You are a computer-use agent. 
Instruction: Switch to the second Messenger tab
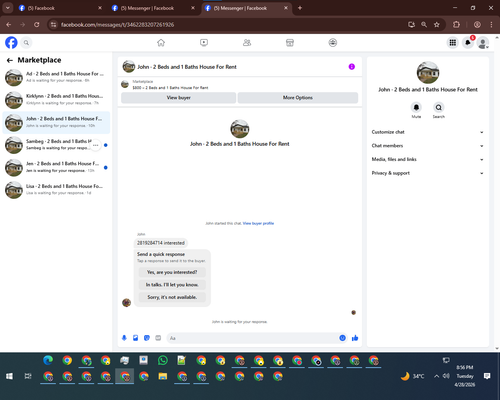[x=153, y=8]
